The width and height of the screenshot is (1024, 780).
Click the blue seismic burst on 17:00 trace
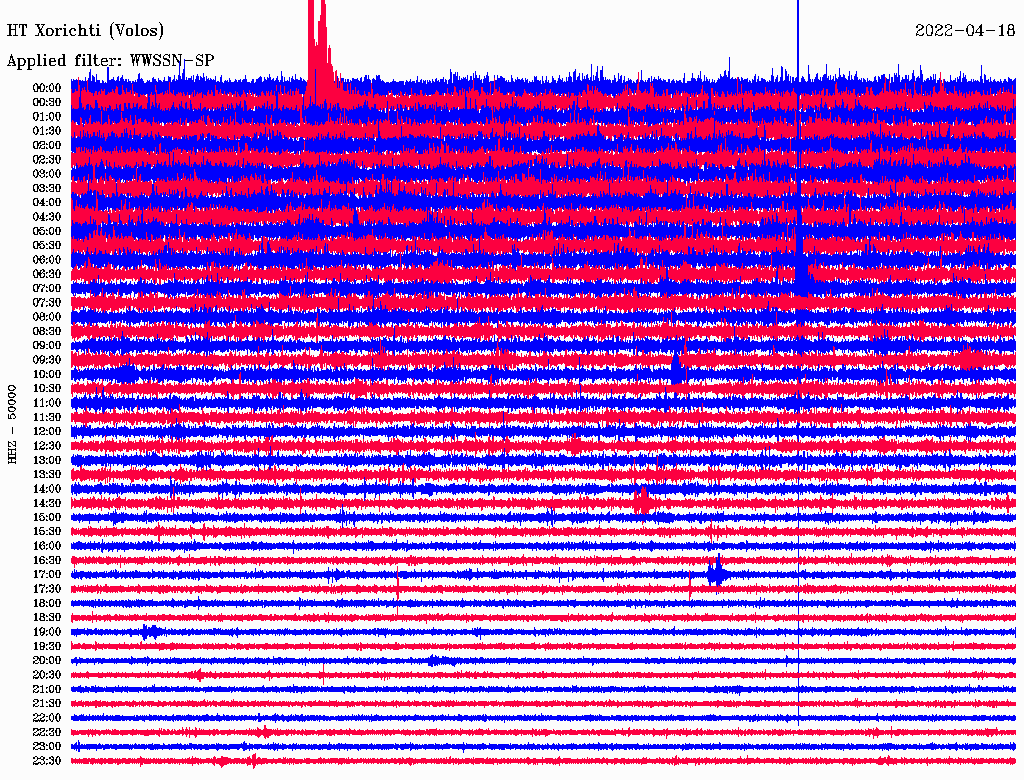(717, 573)
